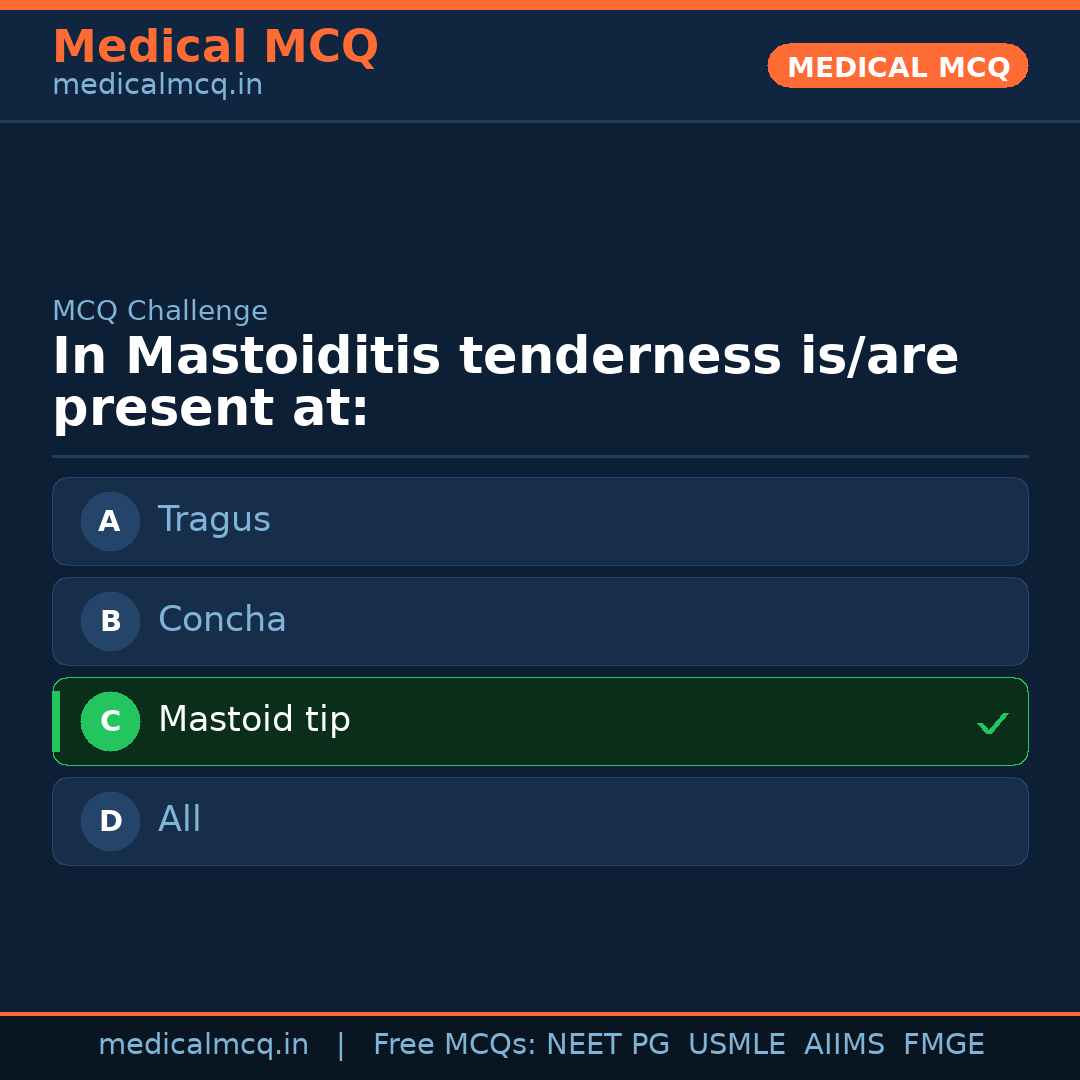Select the AIIMS footer label
Image resolution: width=1080 pixels, height=1080 pixels.
pos(844,1045)
